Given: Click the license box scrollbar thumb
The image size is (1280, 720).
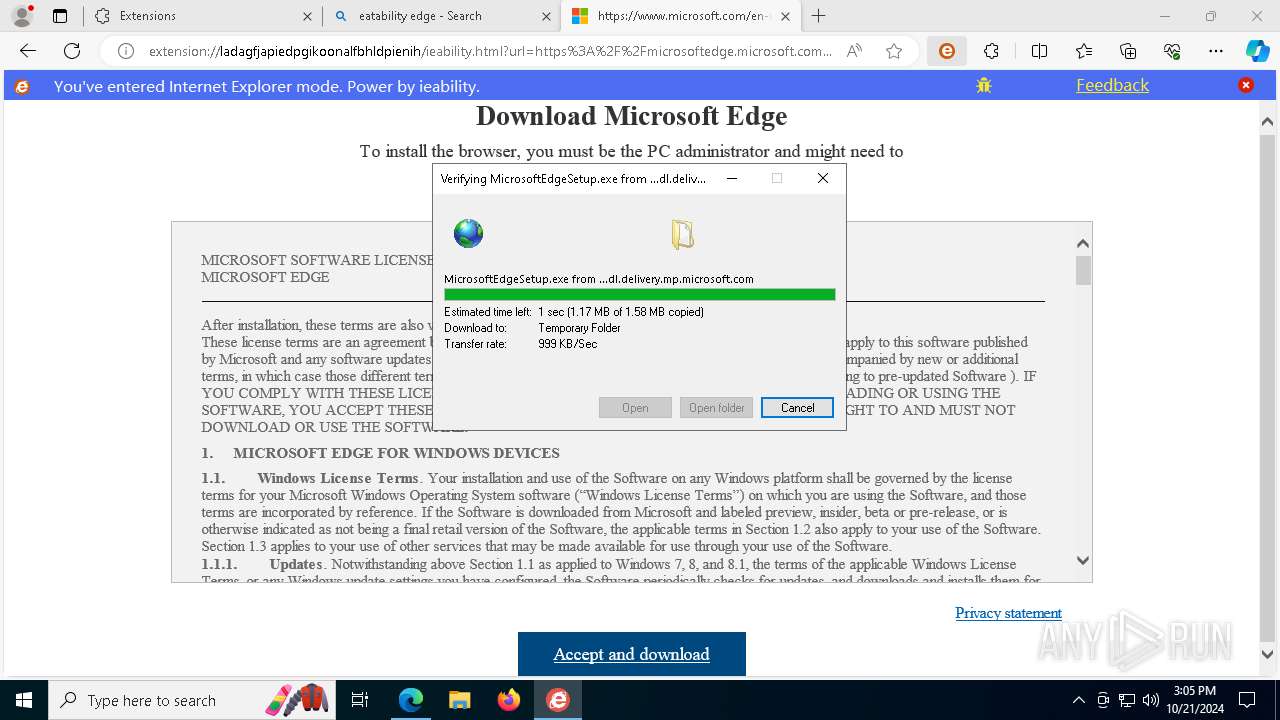Looking at the screenshot, I should [x=1083, y=270].
